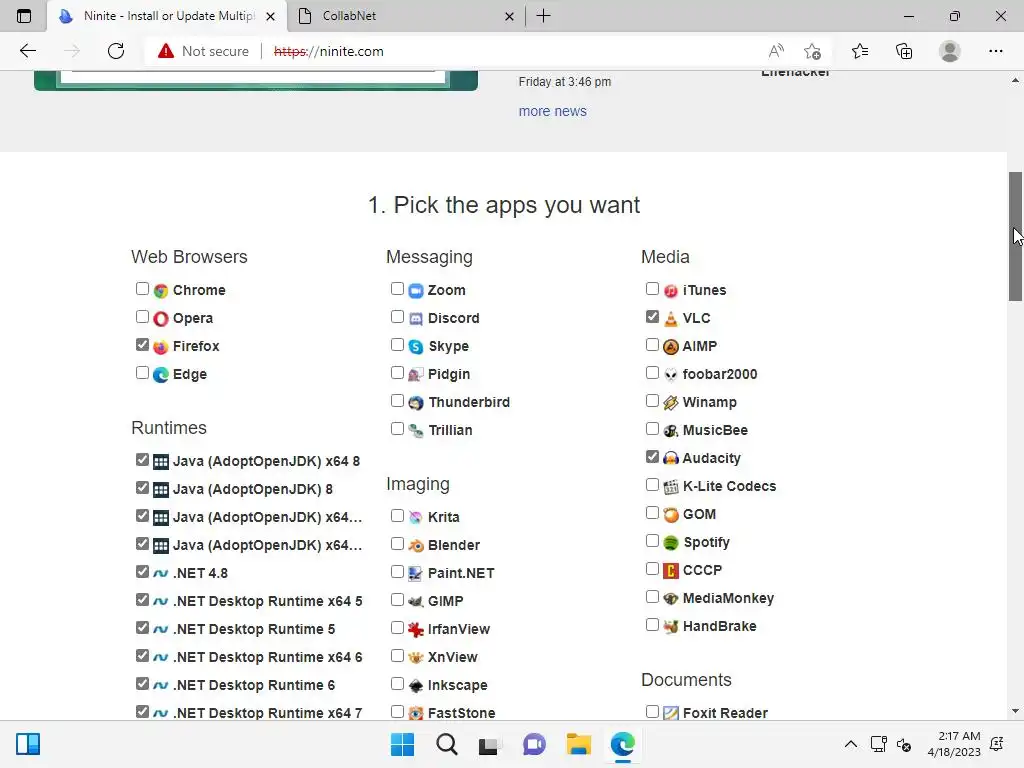Show hidden icons tray chevron
Image resolution: width=1024 pixels, height=768 pixels.
coord(850,744)
